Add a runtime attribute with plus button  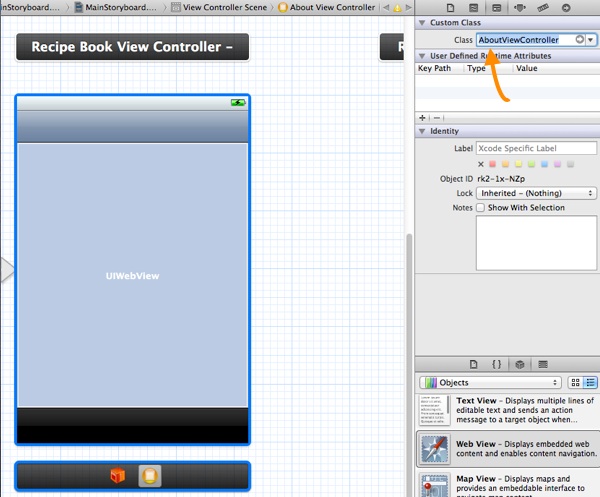(x=422, y=117)
